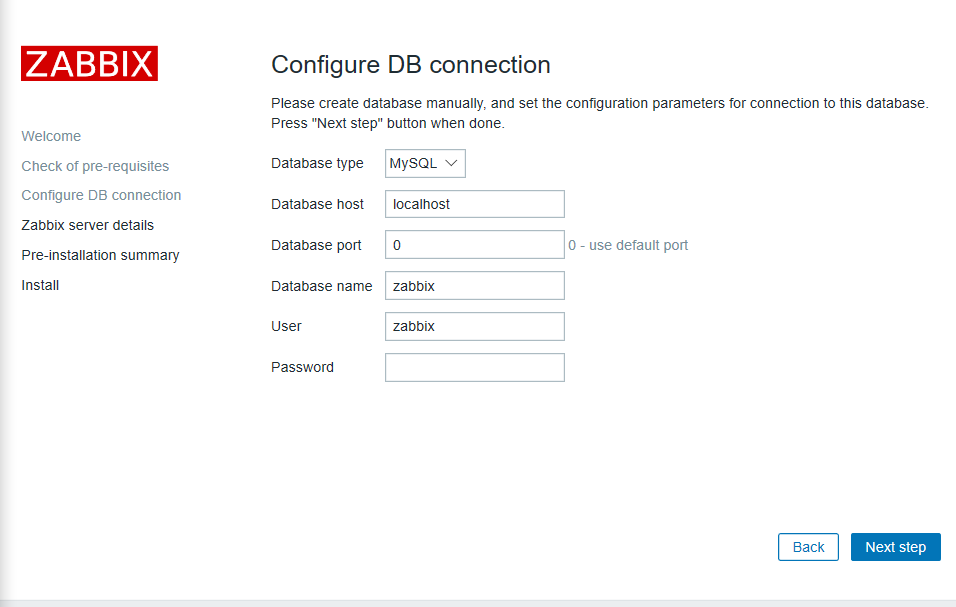Focus the empty Password field
This screenshot has width=956, height=607.
tap(474, 367)
